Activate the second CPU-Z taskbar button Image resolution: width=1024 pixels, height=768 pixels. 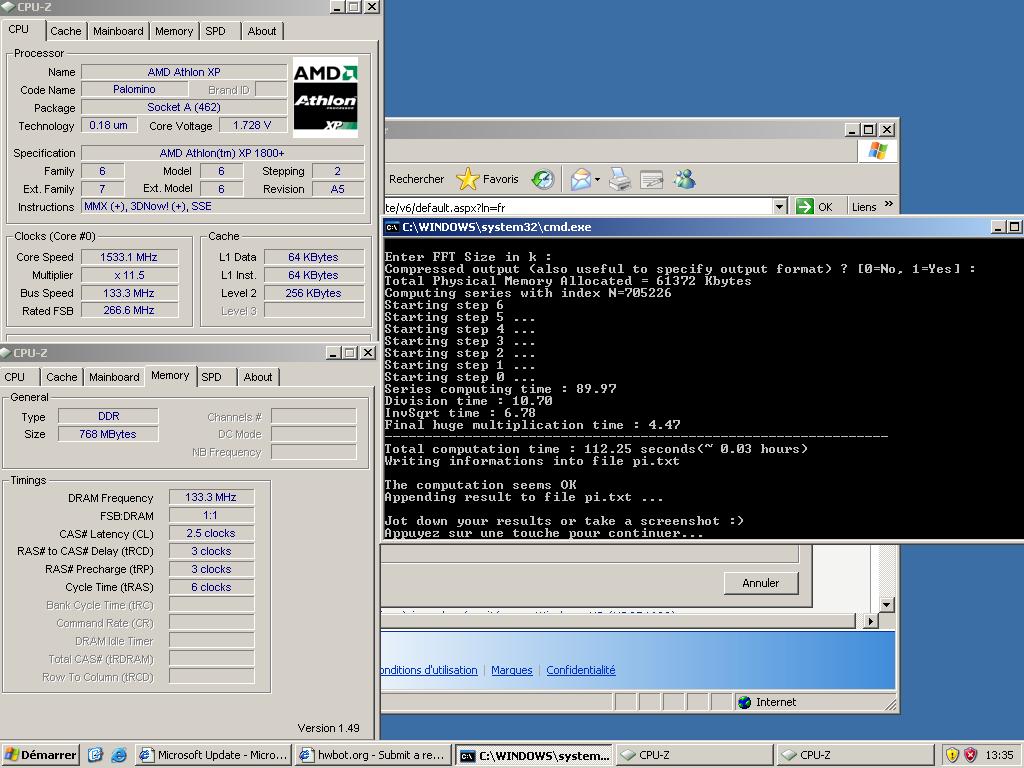855,755
